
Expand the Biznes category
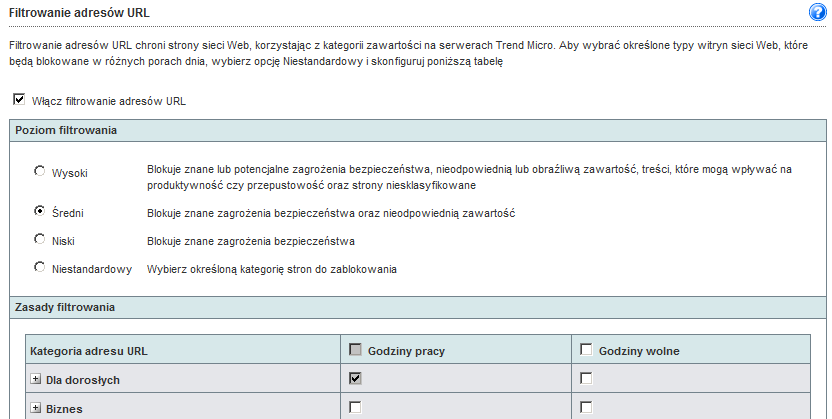tap(36, 408)
